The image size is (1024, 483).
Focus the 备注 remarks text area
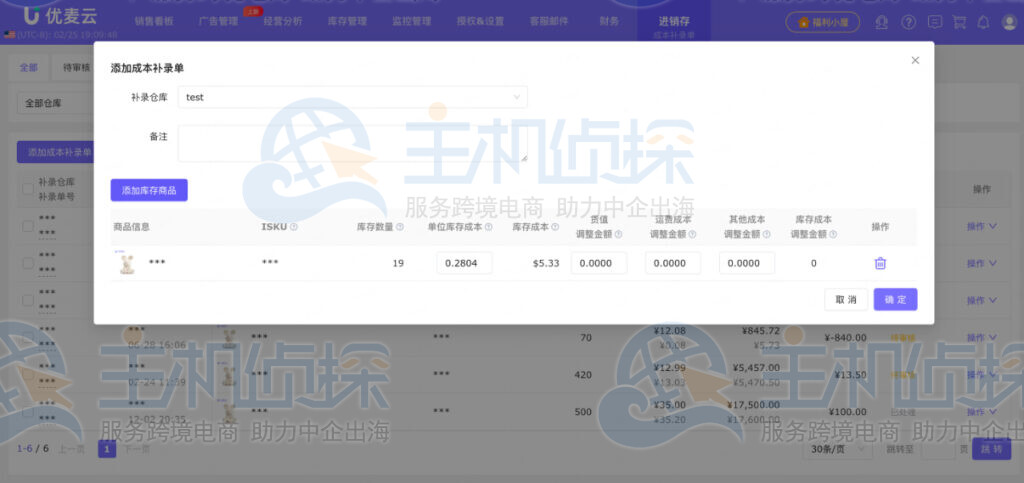[352, 143]
